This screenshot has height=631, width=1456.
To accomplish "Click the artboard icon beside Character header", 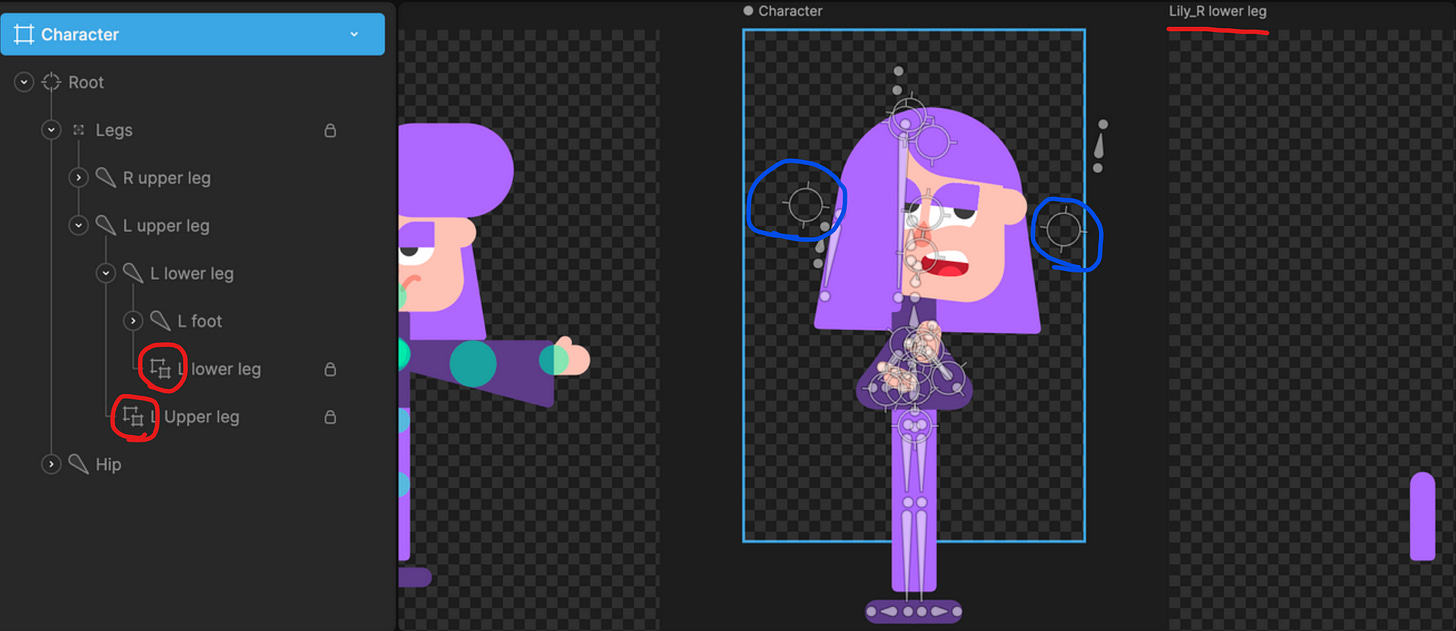I will [x=24, y=34].
